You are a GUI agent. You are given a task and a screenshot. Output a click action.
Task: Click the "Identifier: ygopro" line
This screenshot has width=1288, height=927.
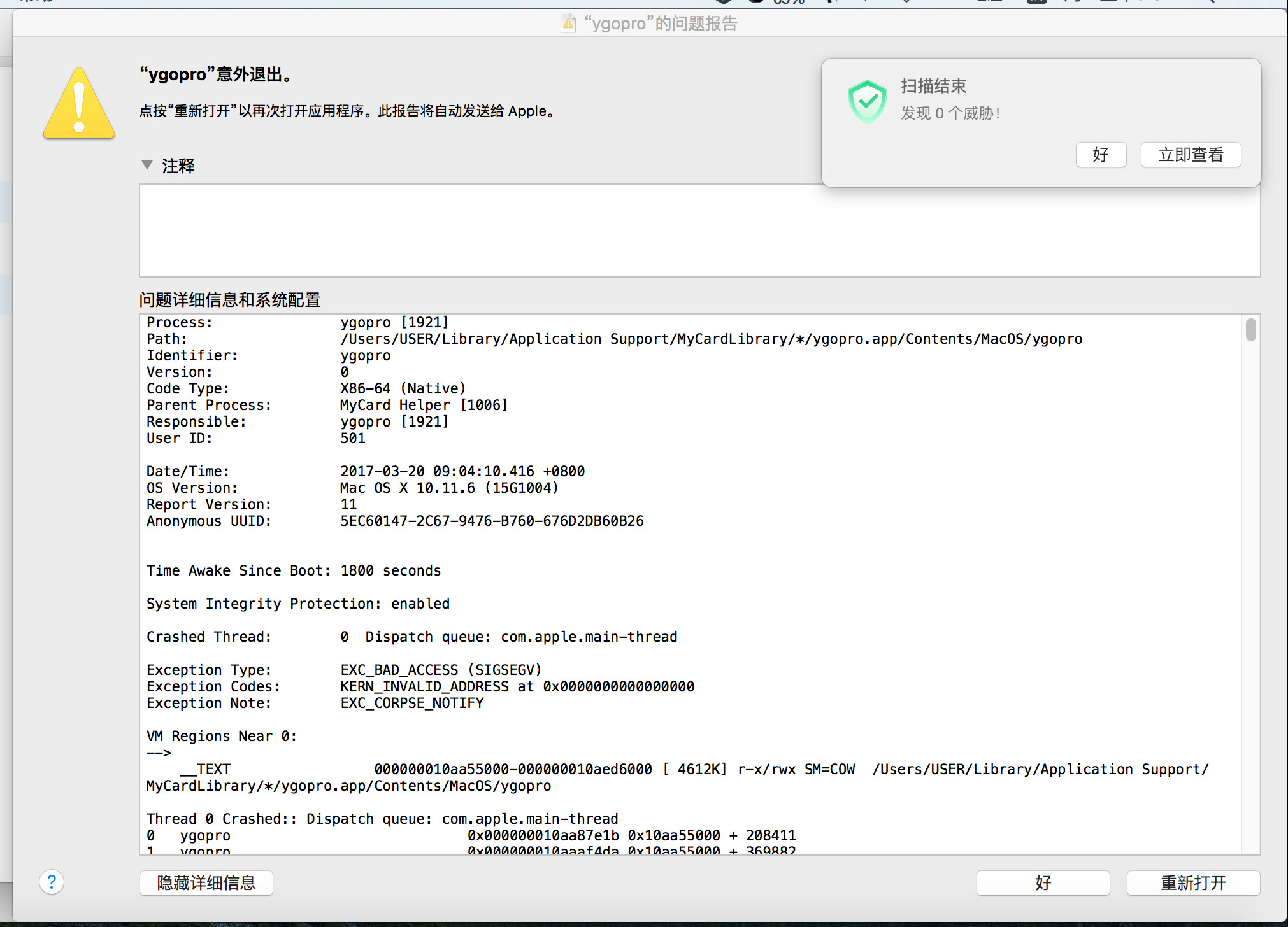269,356
